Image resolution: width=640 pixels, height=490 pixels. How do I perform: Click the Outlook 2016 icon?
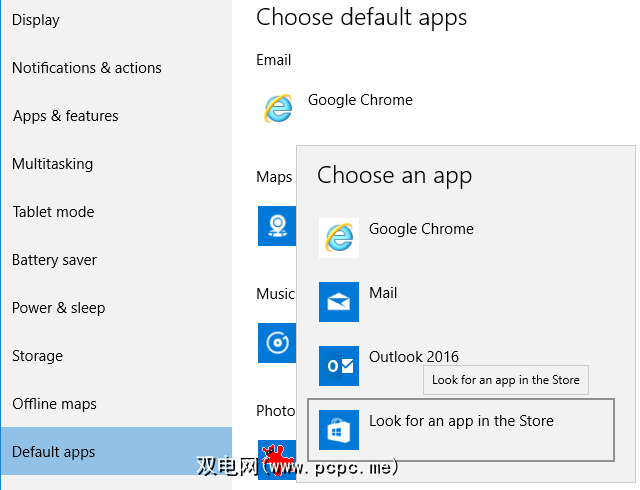click(x=339, y=366)
